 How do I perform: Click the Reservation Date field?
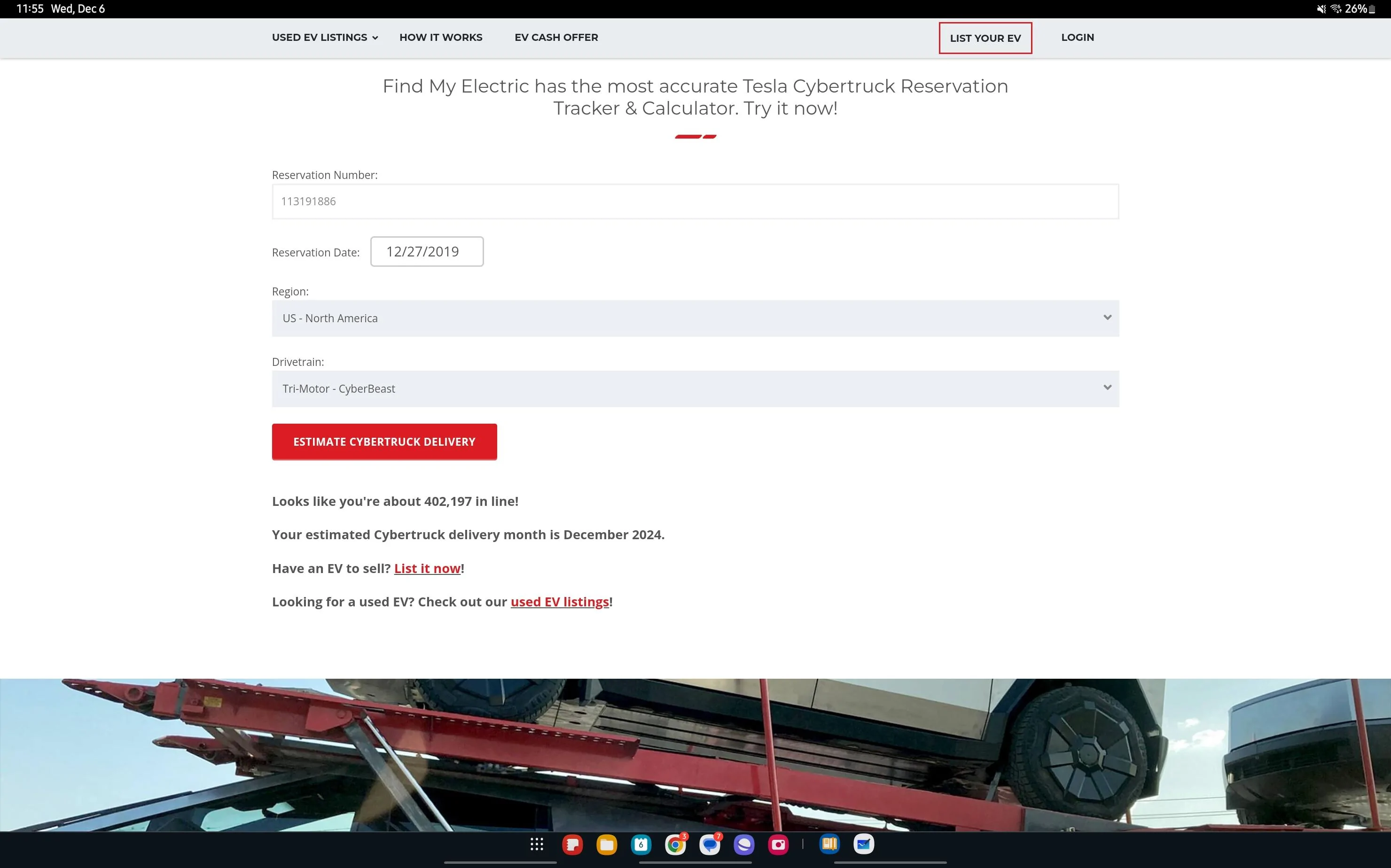pos(427,251)
